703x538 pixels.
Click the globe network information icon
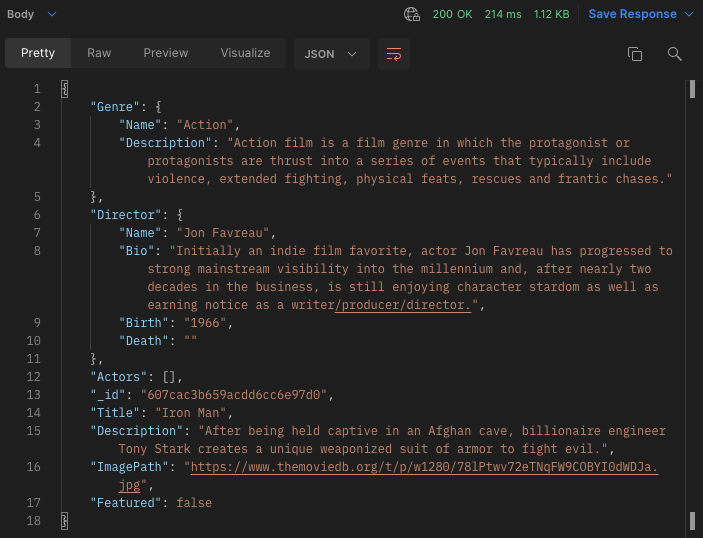click(x=411, y=14)
